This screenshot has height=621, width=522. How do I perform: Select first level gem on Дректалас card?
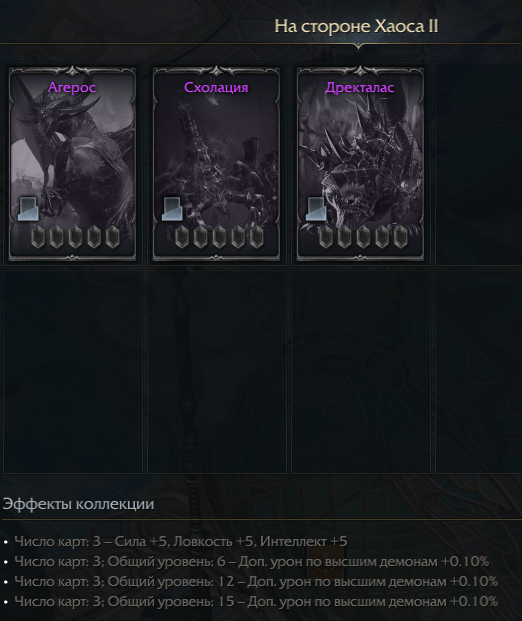[326, 237]
